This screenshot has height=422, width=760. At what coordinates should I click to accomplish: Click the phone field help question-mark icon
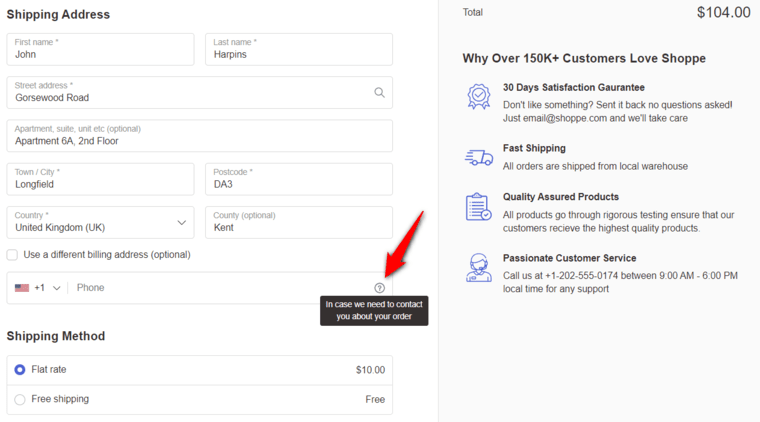click(380, 288)
